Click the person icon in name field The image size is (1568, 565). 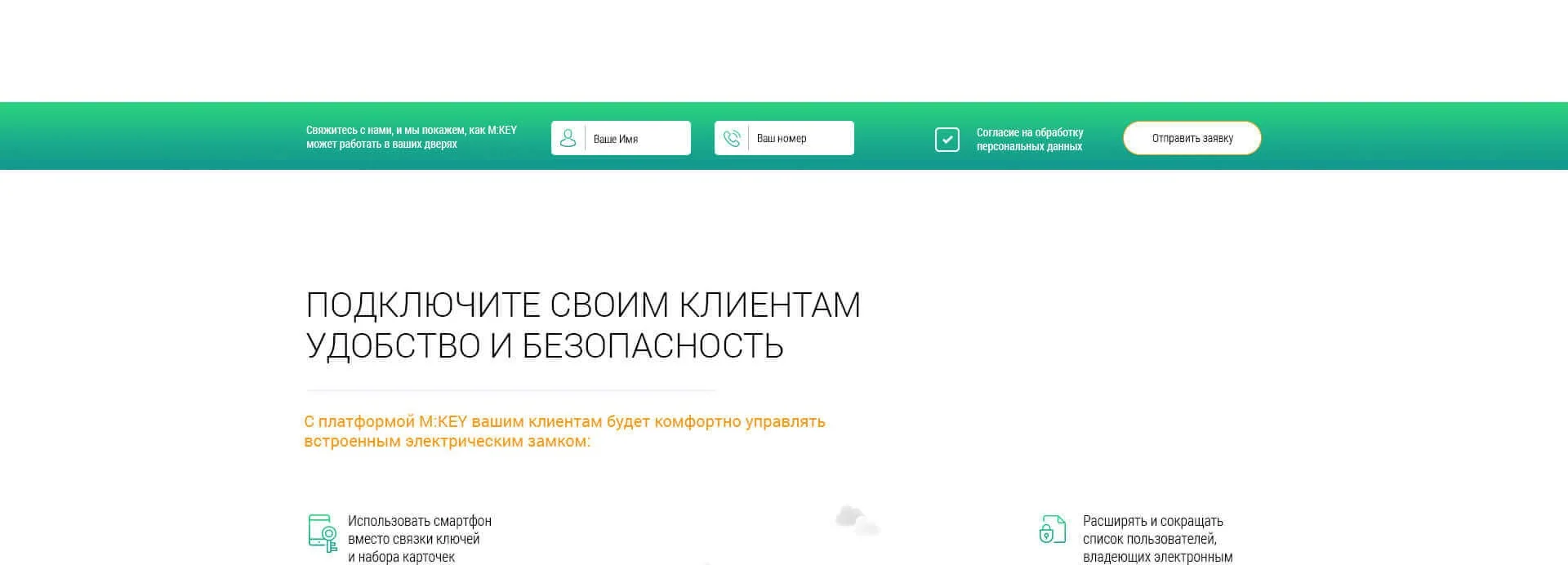tap(568, 138)
